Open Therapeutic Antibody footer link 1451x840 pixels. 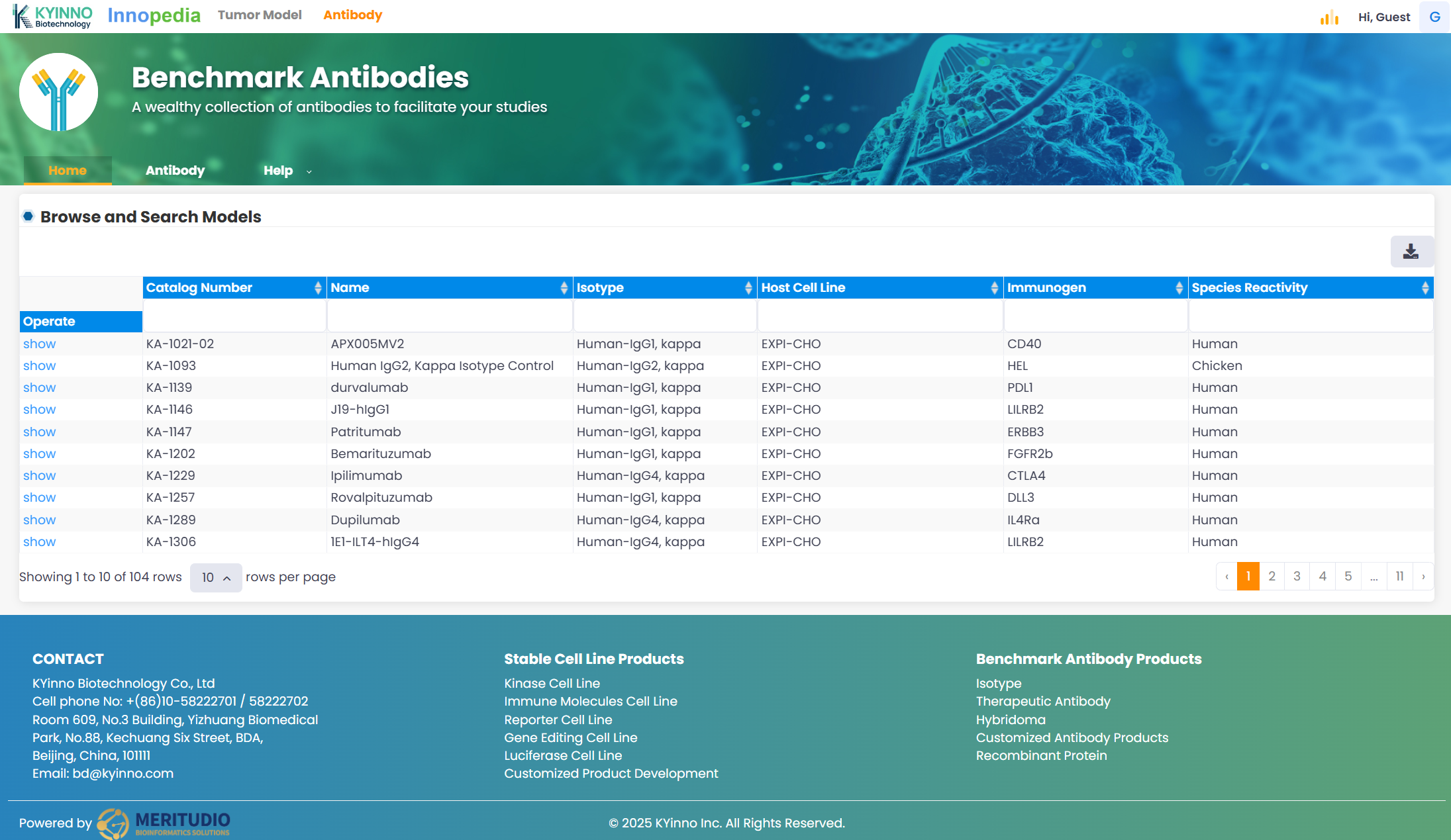(x=1042, y=702)
